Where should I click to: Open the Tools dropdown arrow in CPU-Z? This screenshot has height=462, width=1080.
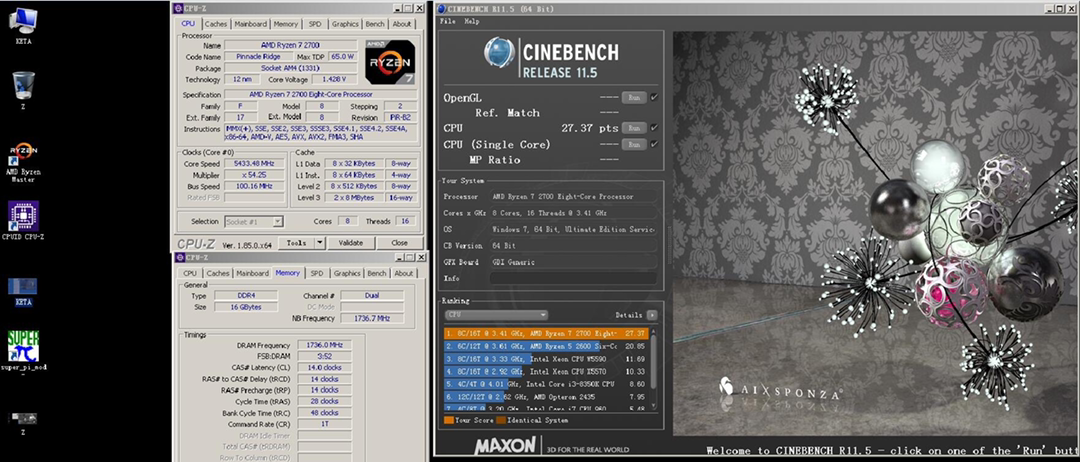pos(320,243)
